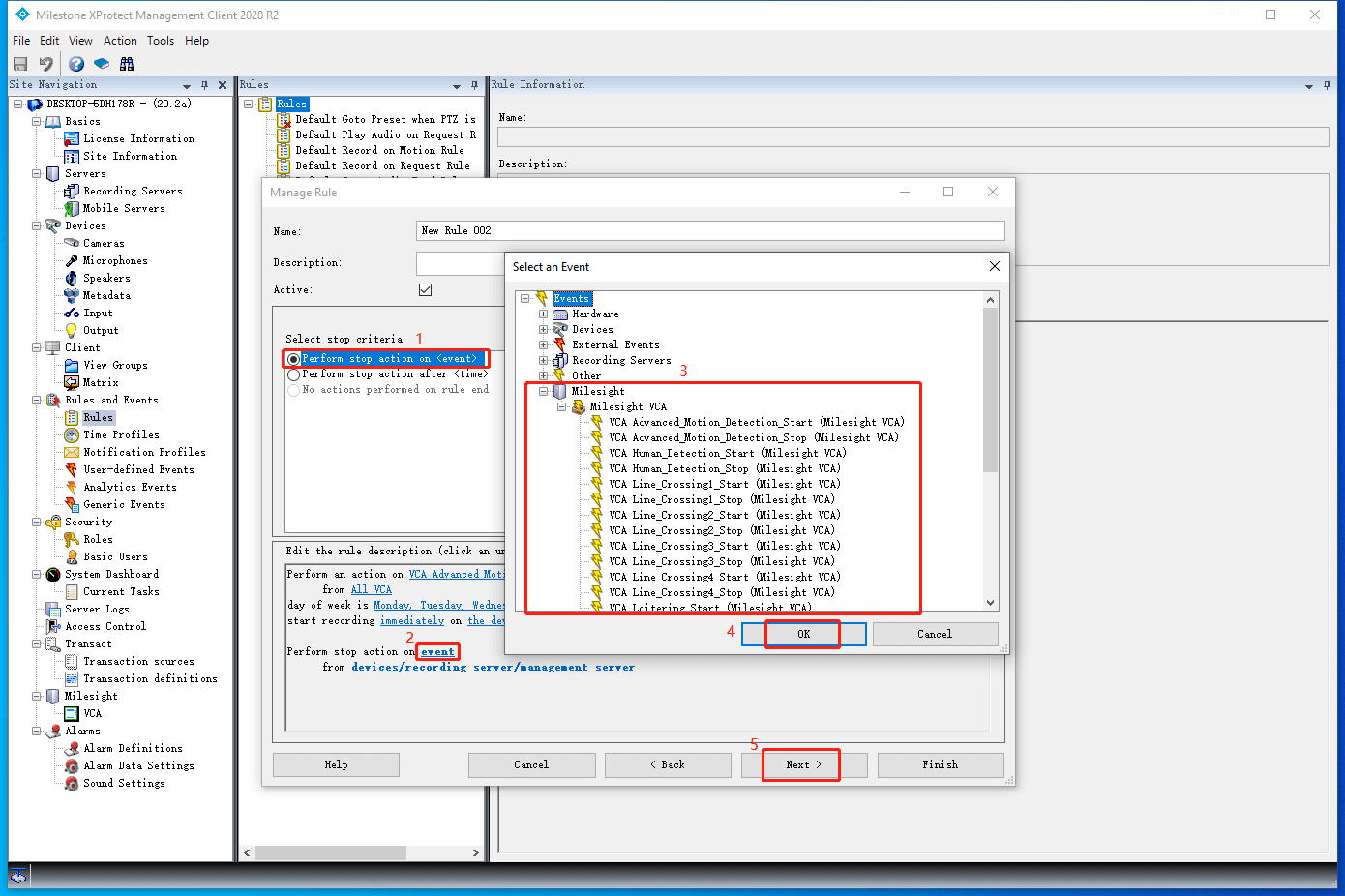Click the Save toolbar icon
1345x896 pixels.
click(x=20, y=64)
